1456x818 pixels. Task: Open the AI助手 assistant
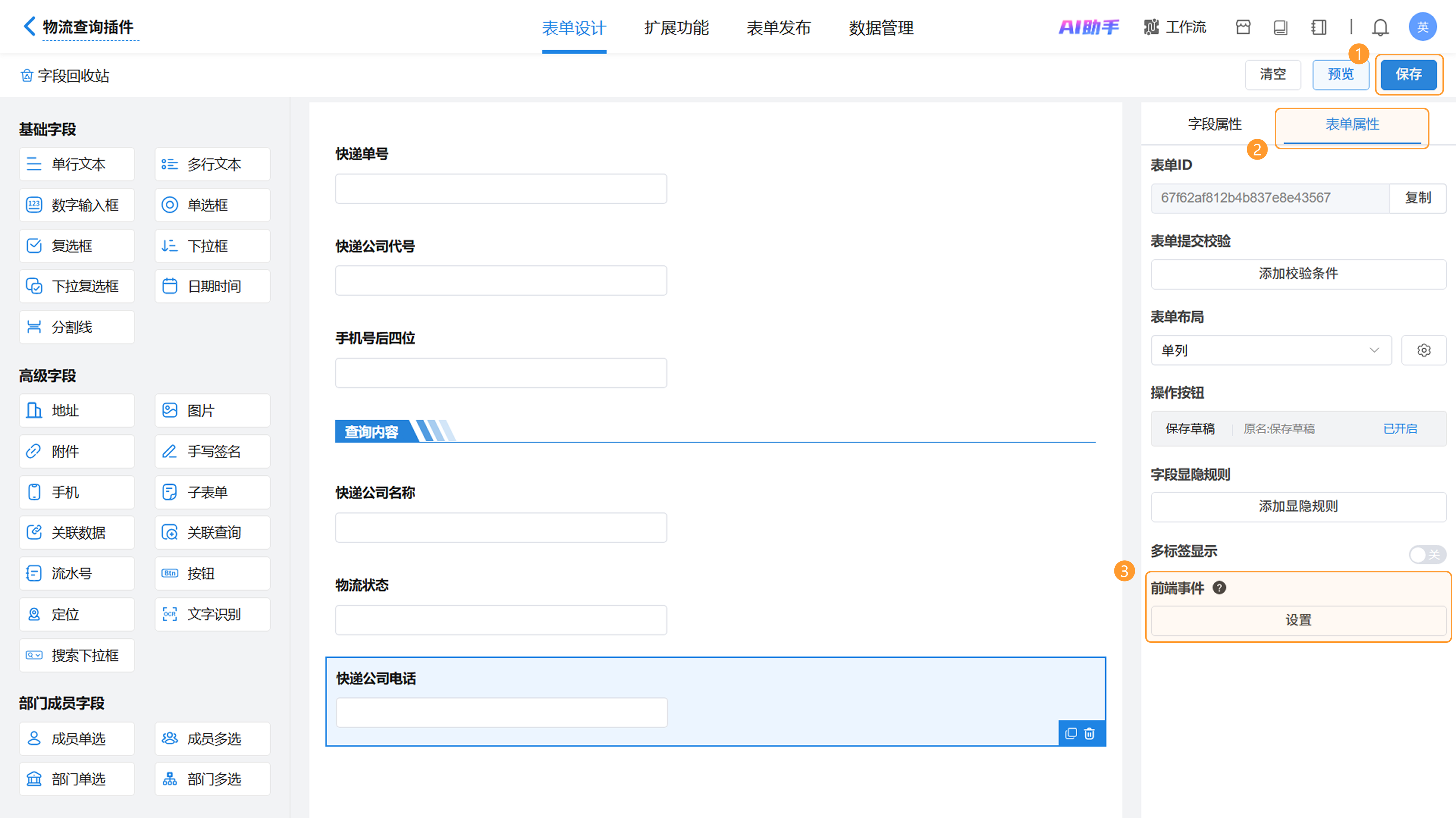(x=1088, y=27)
